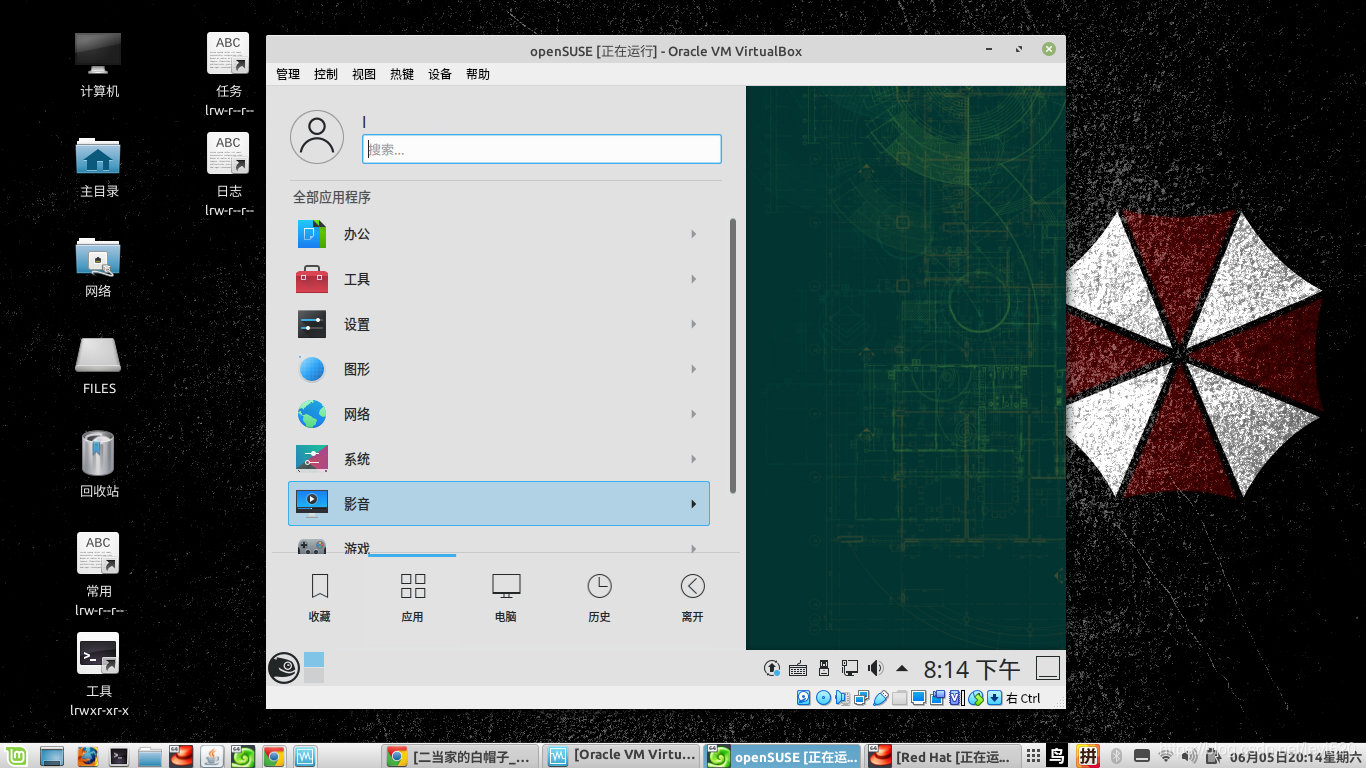Expand the 工具 category arrow
Viewport: 1366px width, 768px height.
tap(693, 279)
